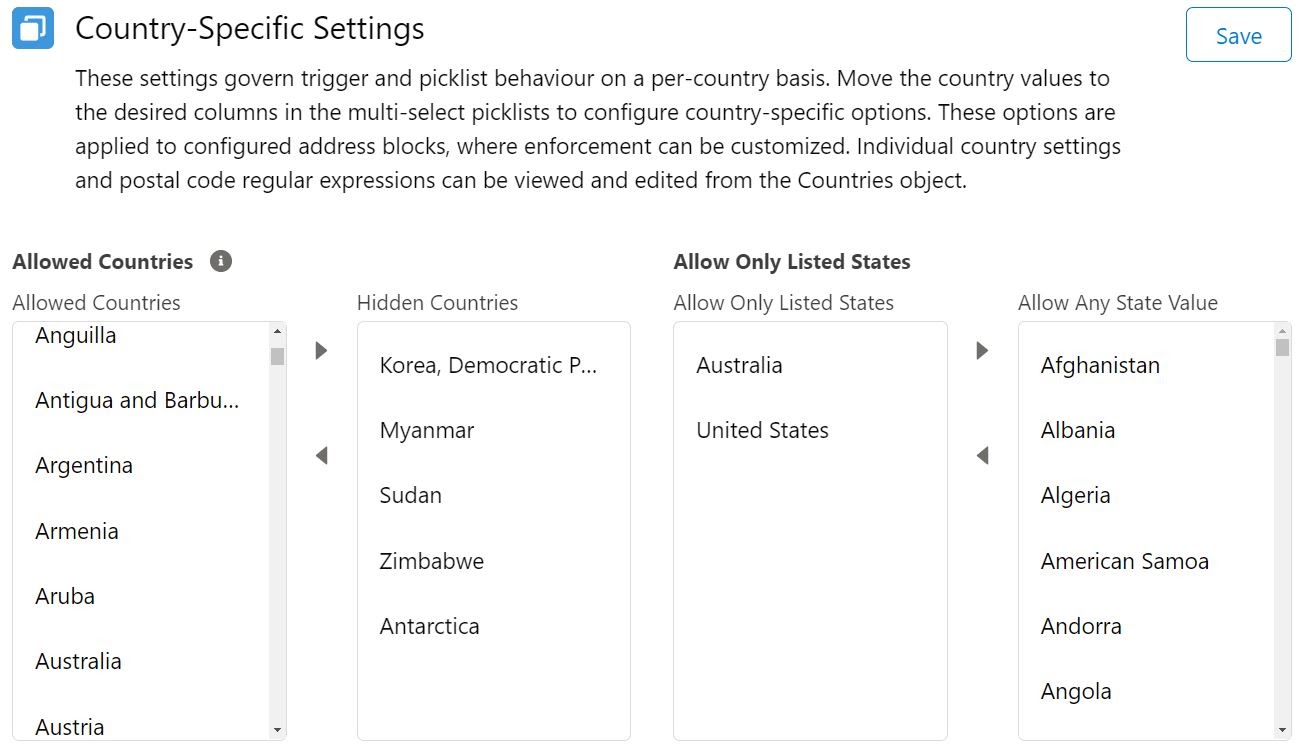Click scroll-up arrow of Allow Any State list
This screenshot has height=754, width=1303.
click(x=1282, y=331)
